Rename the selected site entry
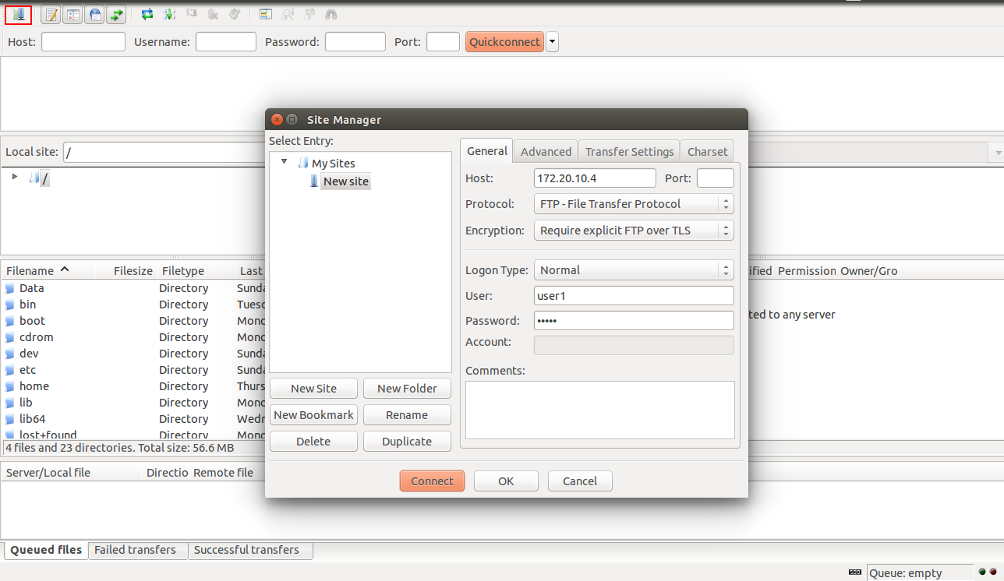This screenshot has height=581, width=1004. [407, 415]
